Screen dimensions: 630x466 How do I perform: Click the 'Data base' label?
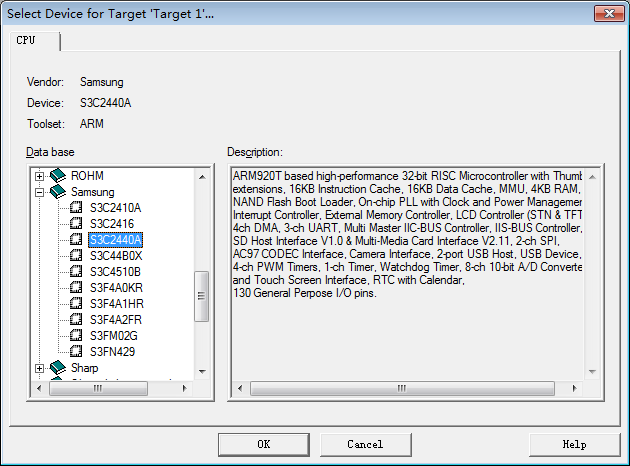click(50, 152)
